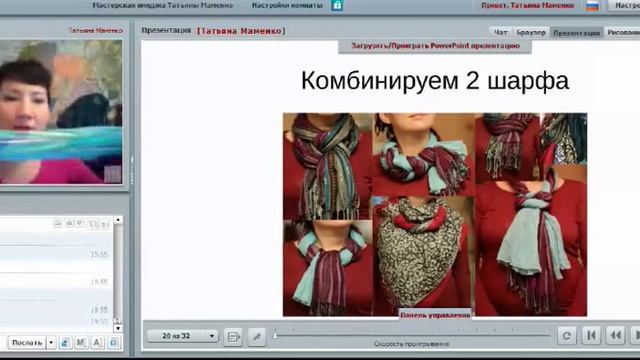Click the Послать send button
Screen dimensions: 640x360
pyautogui.click(x=27, y=342)
